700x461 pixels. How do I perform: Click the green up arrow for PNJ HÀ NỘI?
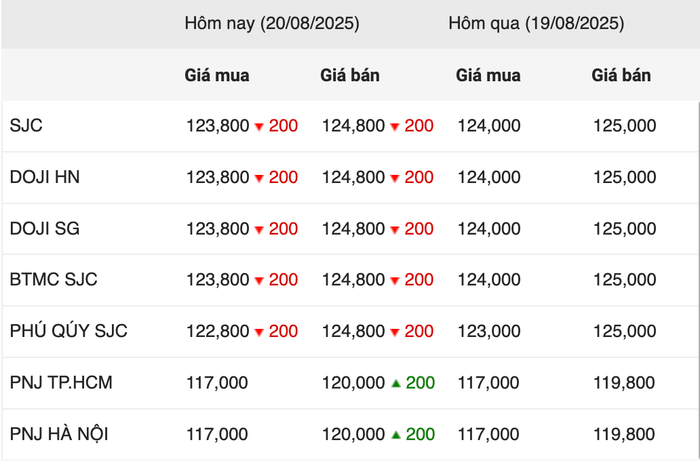[x=396, y=434]
